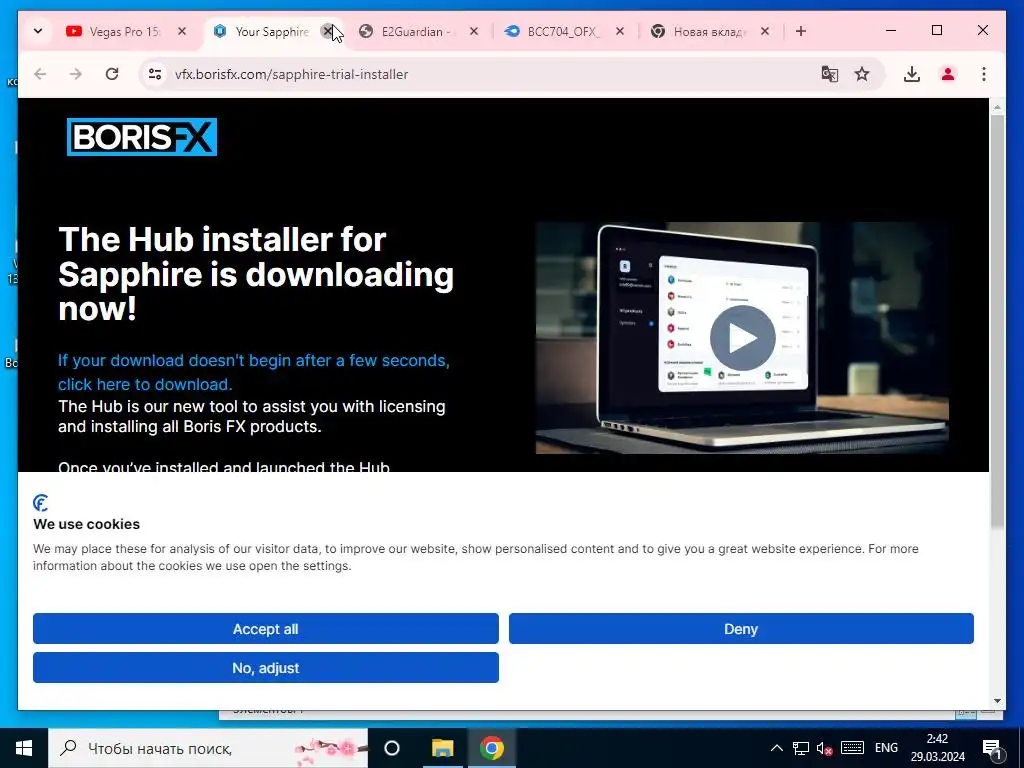Open the Chrome profile menu

pos(948,74)
